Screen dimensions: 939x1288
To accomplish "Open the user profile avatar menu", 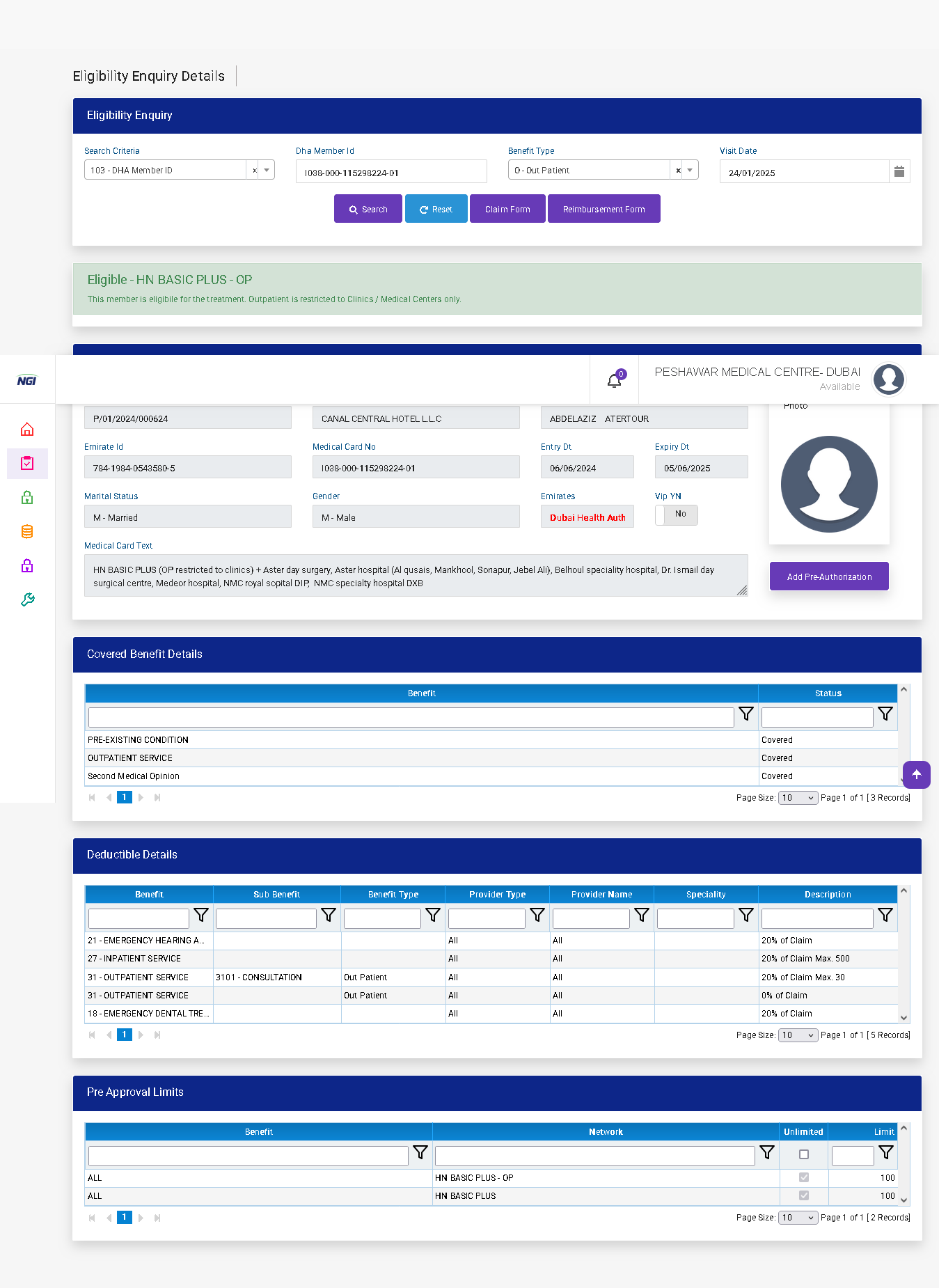I will click(888, 379).
